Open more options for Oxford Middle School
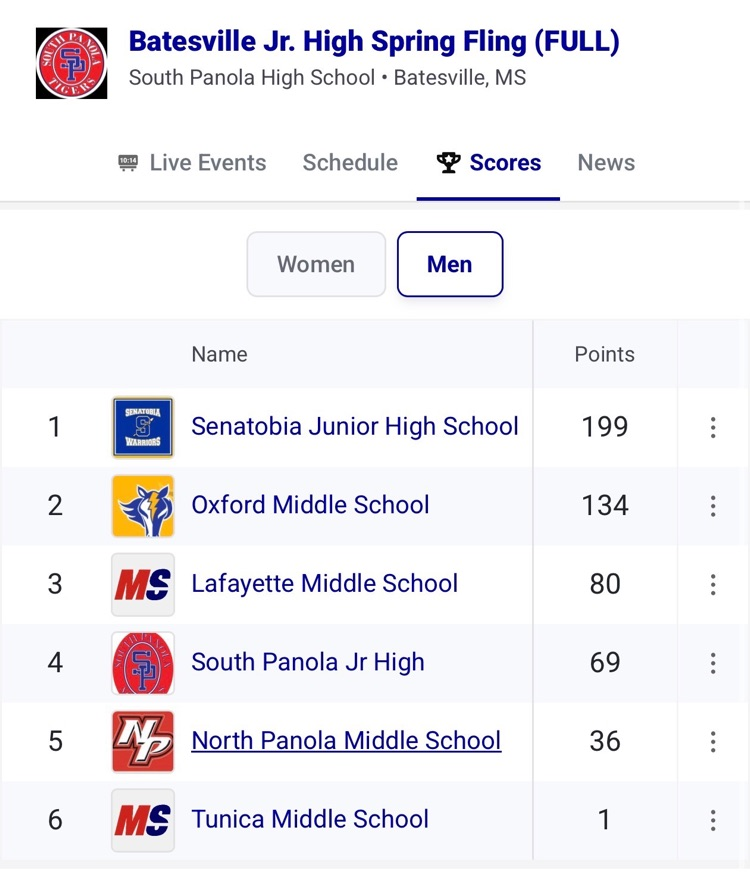750x873 pixels. click(x=713, y=506)
